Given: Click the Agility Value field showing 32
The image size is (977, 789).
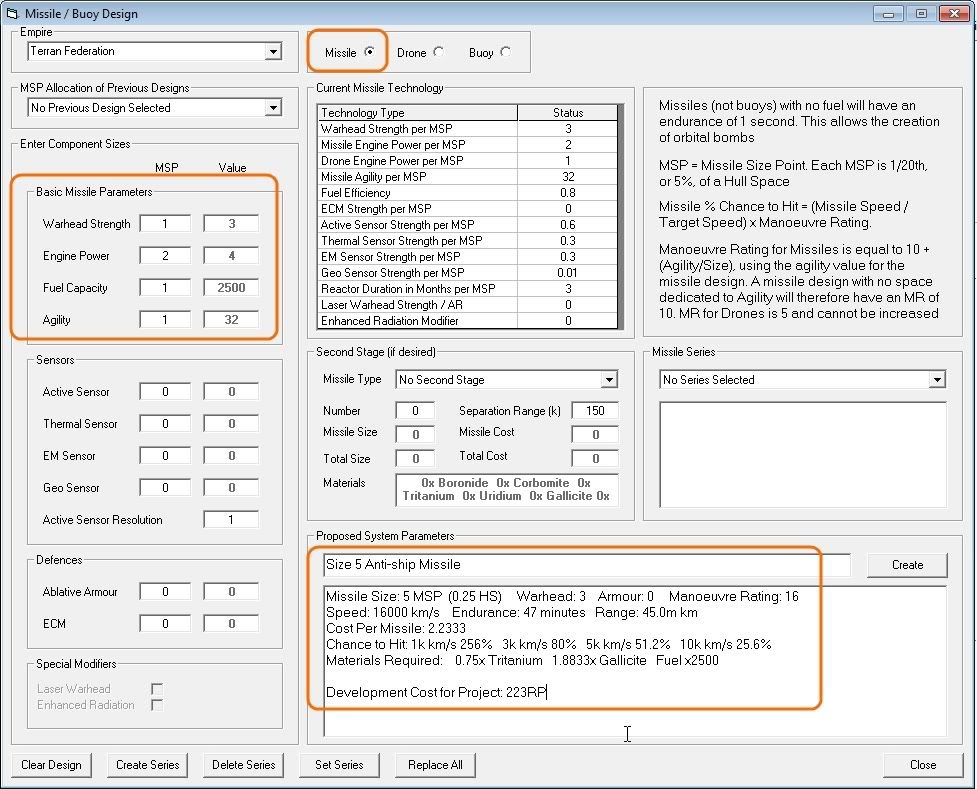Looking at the screenshot, I should [x=231, y=320].
